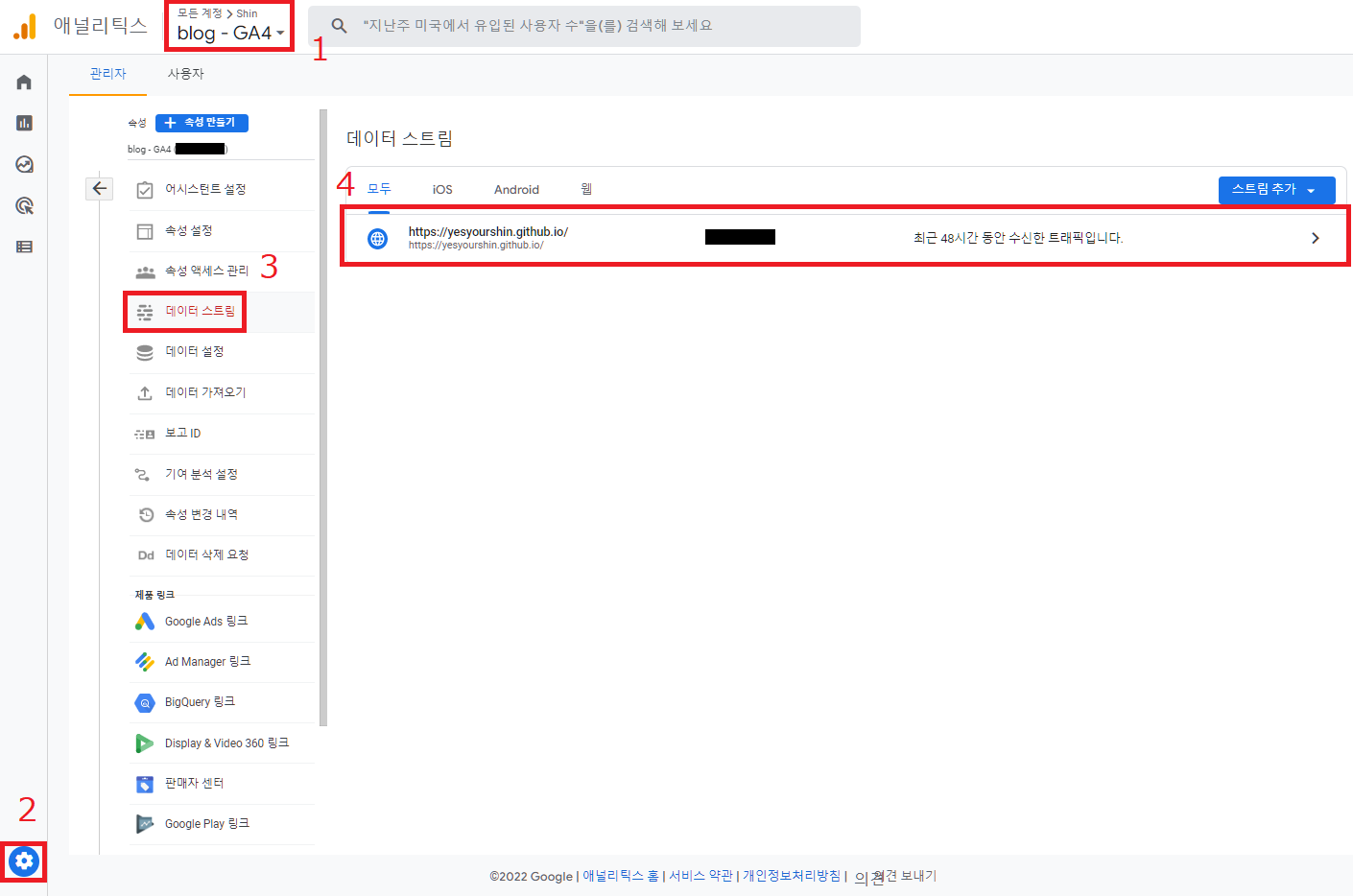The height and width of the screenshot is (896, 1353).
Task: Open the 개인정보처리방침 footer link
Action: click(x=792, y=876)
